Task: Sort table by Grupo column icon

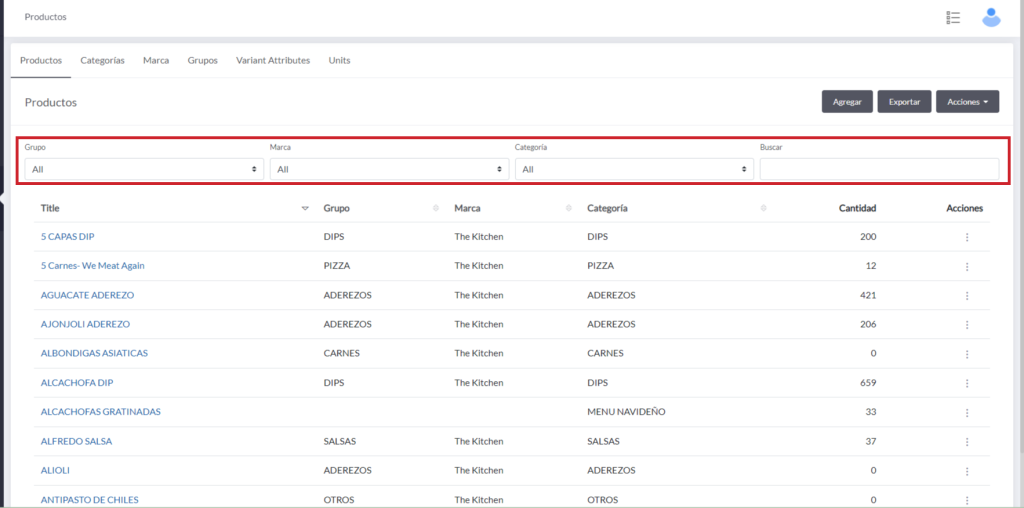Action: pyautogui.click(x=435, y=209)
